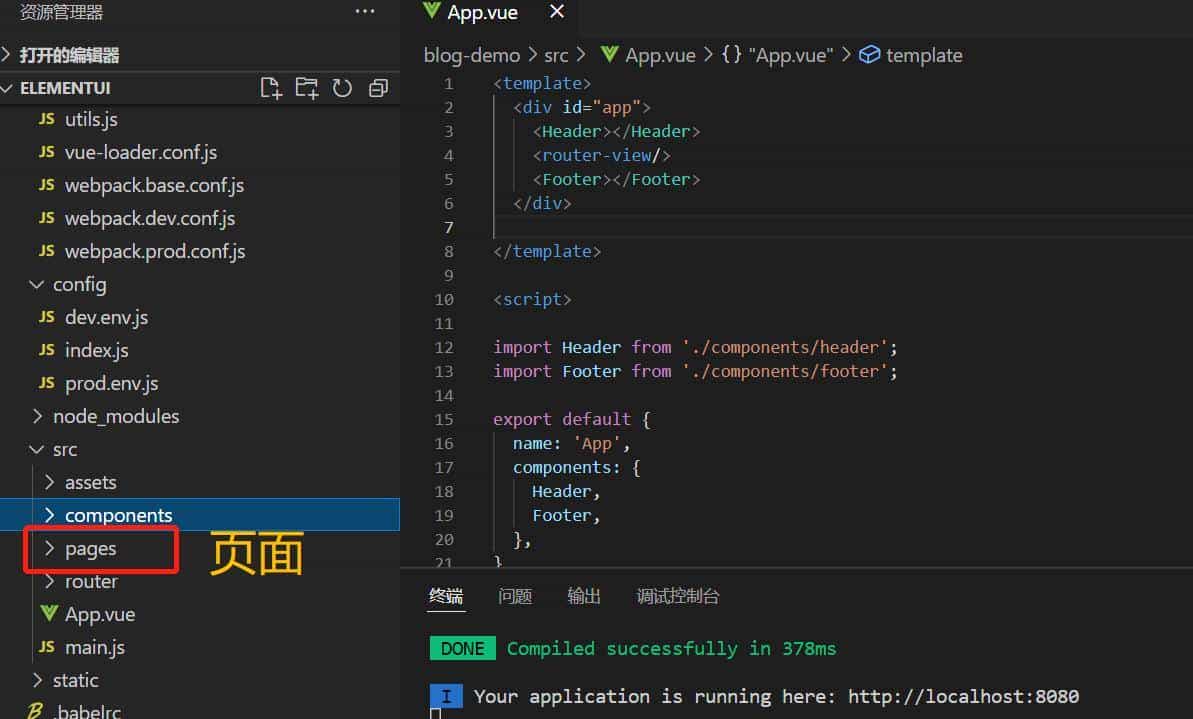Expand the pages folder
This screenshot has width=1193, height=719.
90,548
